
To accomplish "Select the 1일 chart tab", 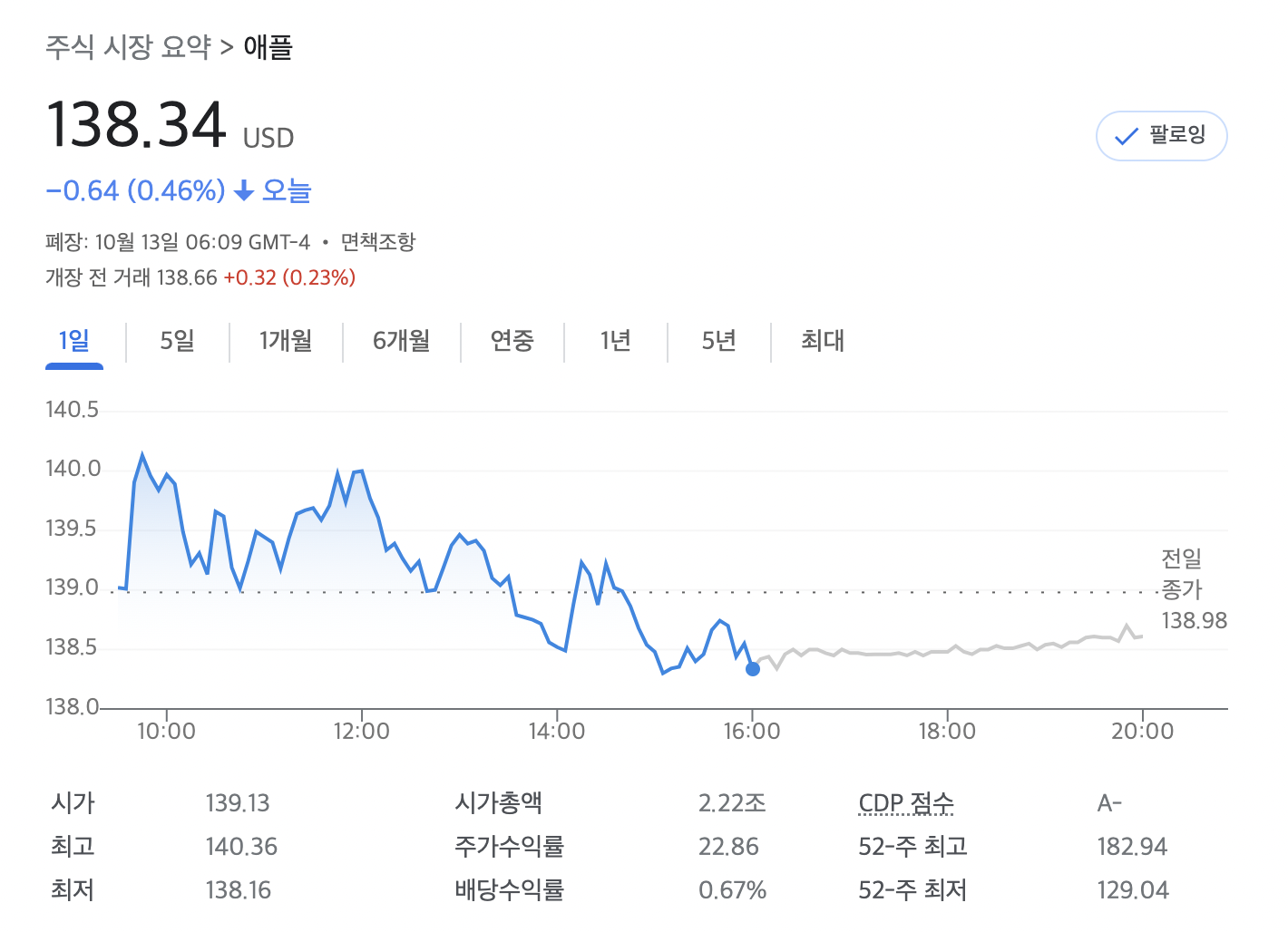I will point(74,342).
